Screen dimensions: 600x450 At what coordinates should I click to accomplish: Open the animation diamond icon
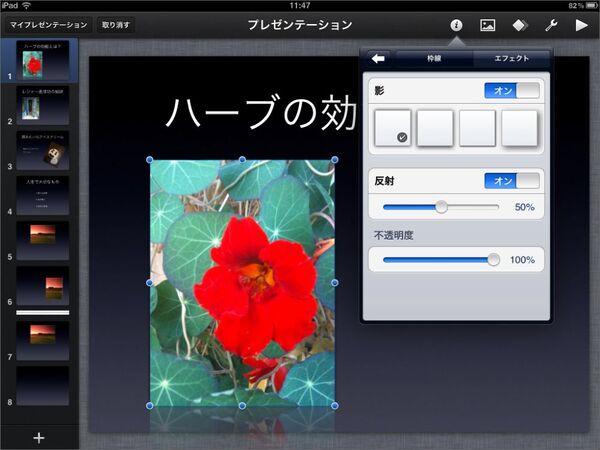[x=520, y=25]
